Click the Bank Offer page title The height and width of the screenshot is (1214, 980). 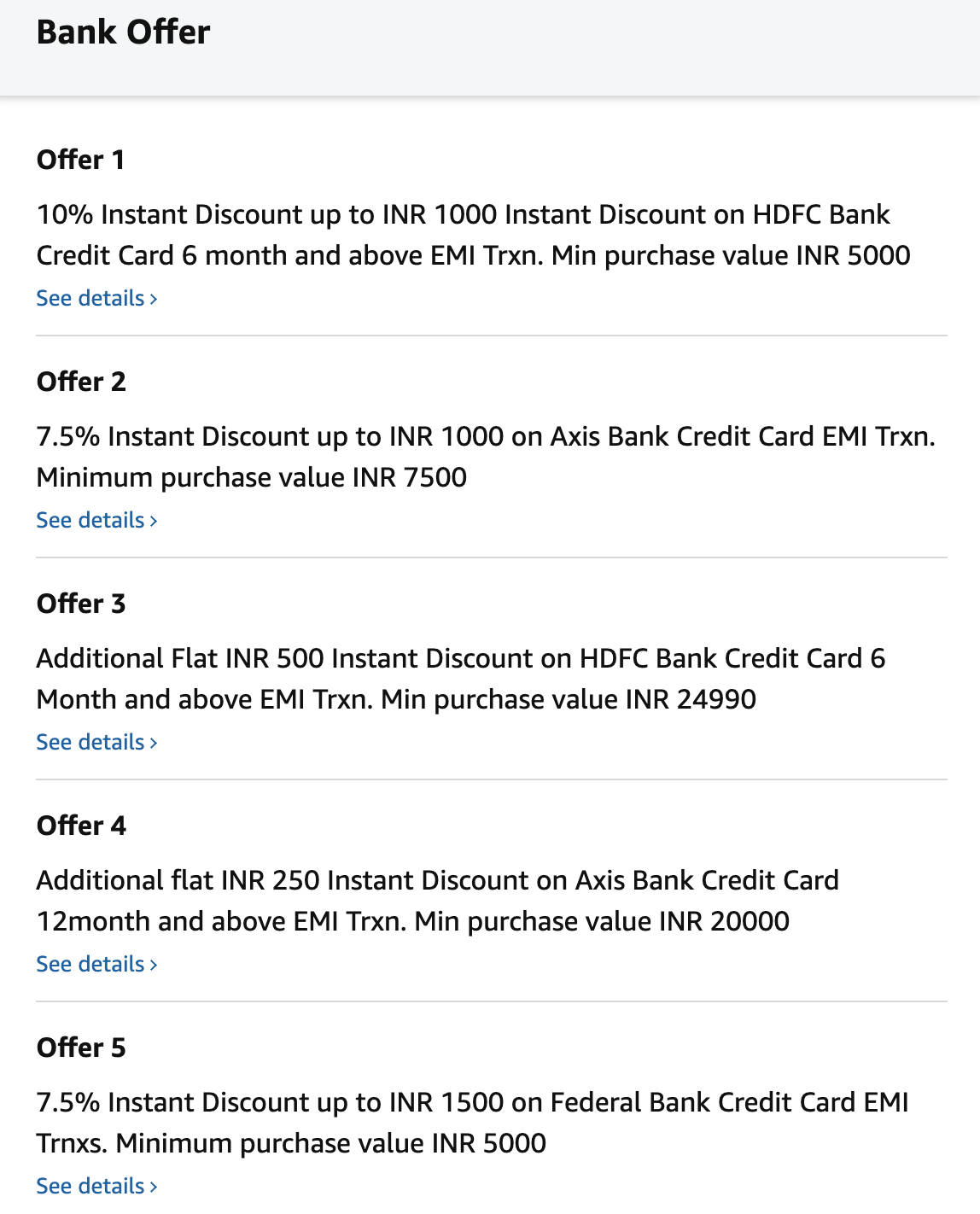123,32
